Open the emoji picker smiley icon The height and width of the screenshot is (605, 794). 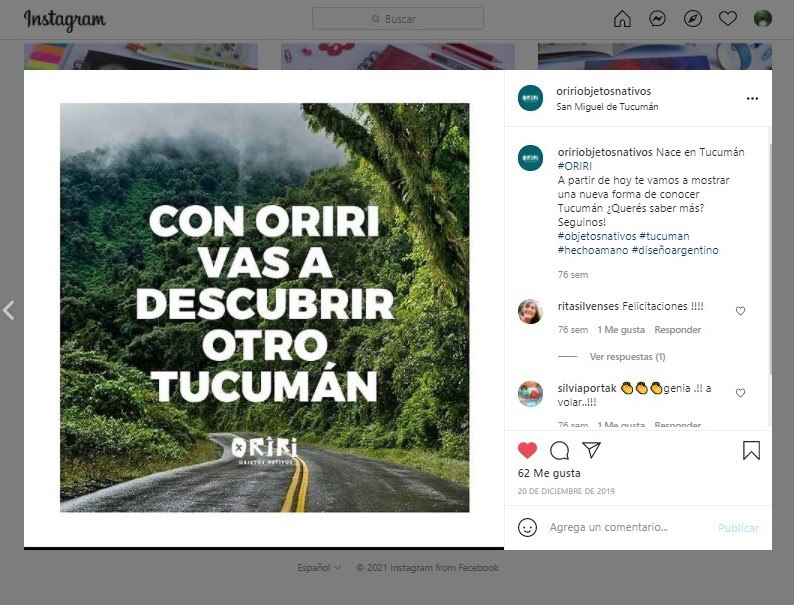point(527,528)
